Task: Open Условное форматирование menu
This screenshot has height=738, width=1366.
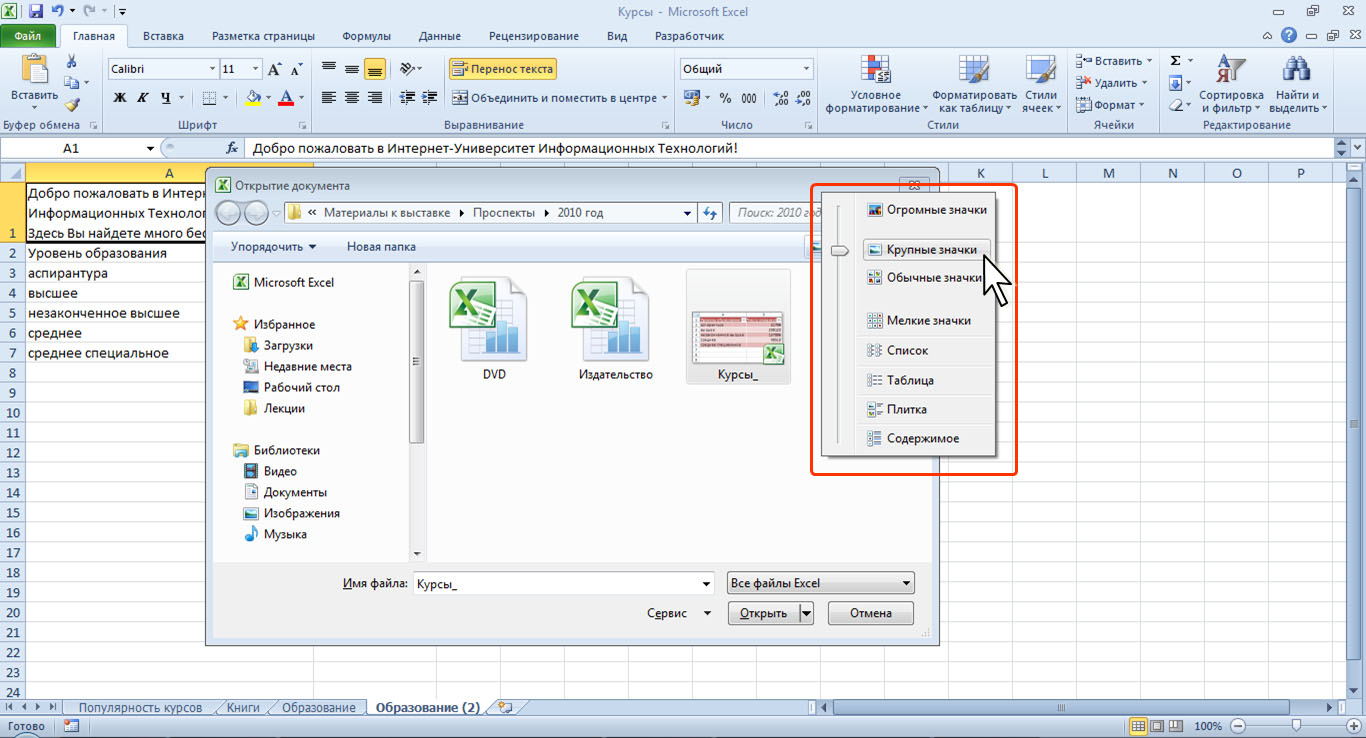Action: [876, 84]
